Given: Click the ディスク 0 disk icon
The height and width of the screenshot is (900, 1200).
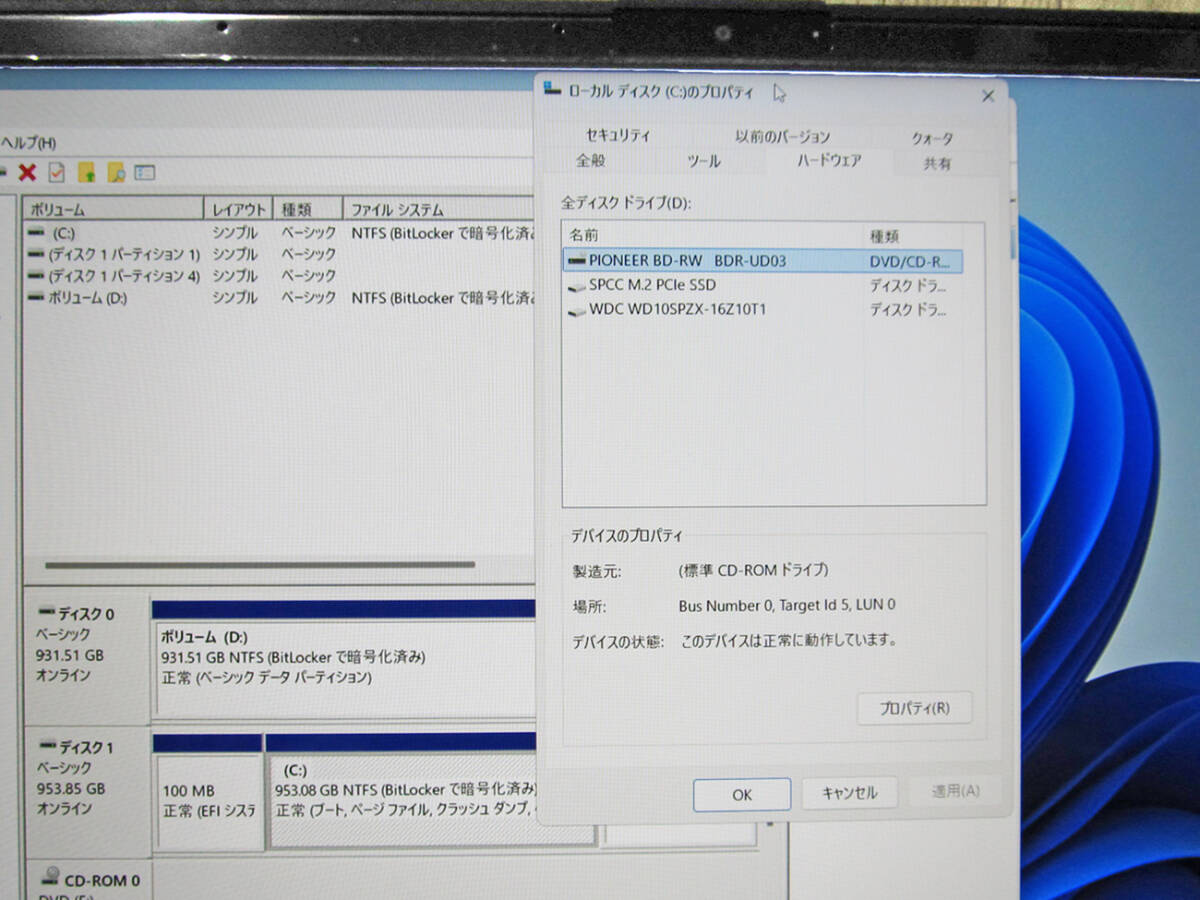Looking at the screenshot, I should (x=46, y=612).
